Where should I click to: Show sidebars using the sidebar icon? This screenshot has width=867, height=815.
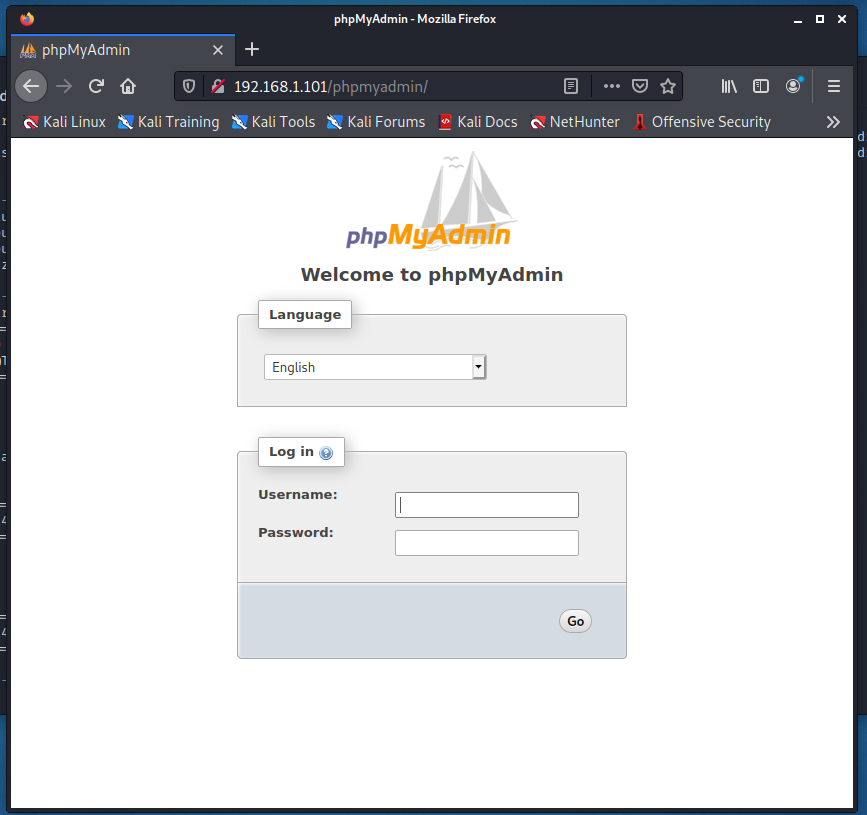point(761,86)
